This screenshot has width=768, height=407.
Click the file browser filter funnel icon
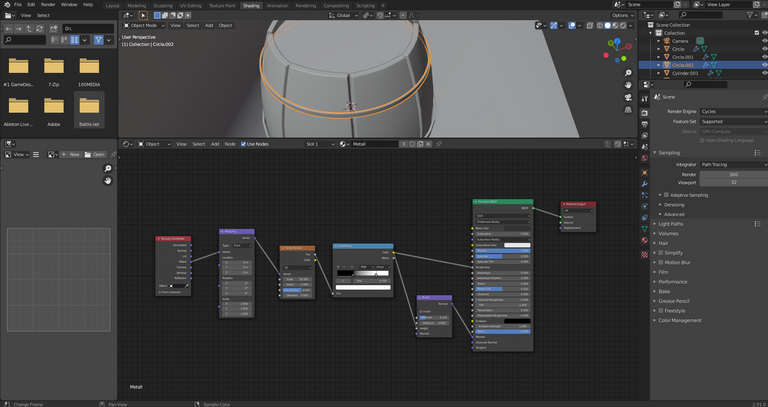click(x=99, y=40)
